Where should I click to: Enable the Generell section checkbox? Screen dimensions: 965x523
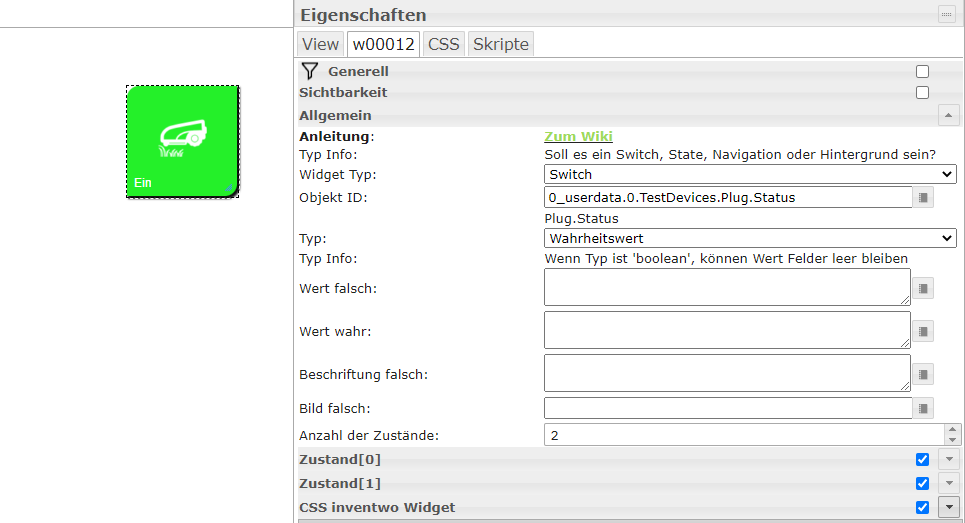[922, 72]
